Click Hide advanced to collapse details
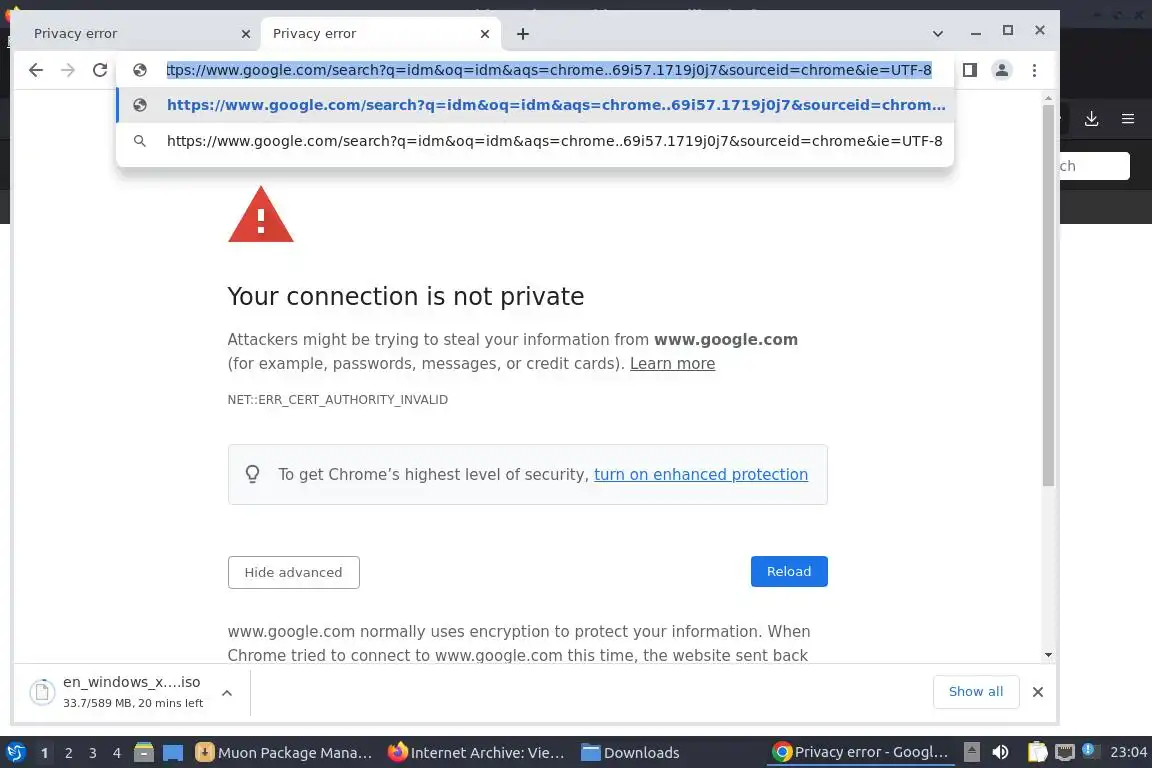The width and height of the screenshot is (1152, 768). tap(293, 572)
